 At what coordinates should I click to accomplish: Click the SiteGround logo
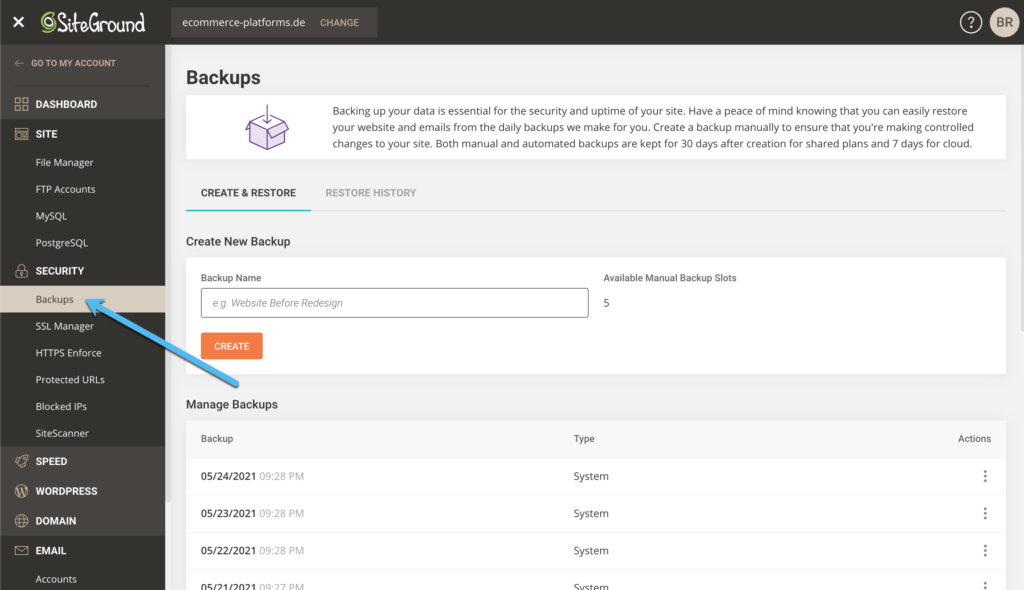tap(93, 22)
